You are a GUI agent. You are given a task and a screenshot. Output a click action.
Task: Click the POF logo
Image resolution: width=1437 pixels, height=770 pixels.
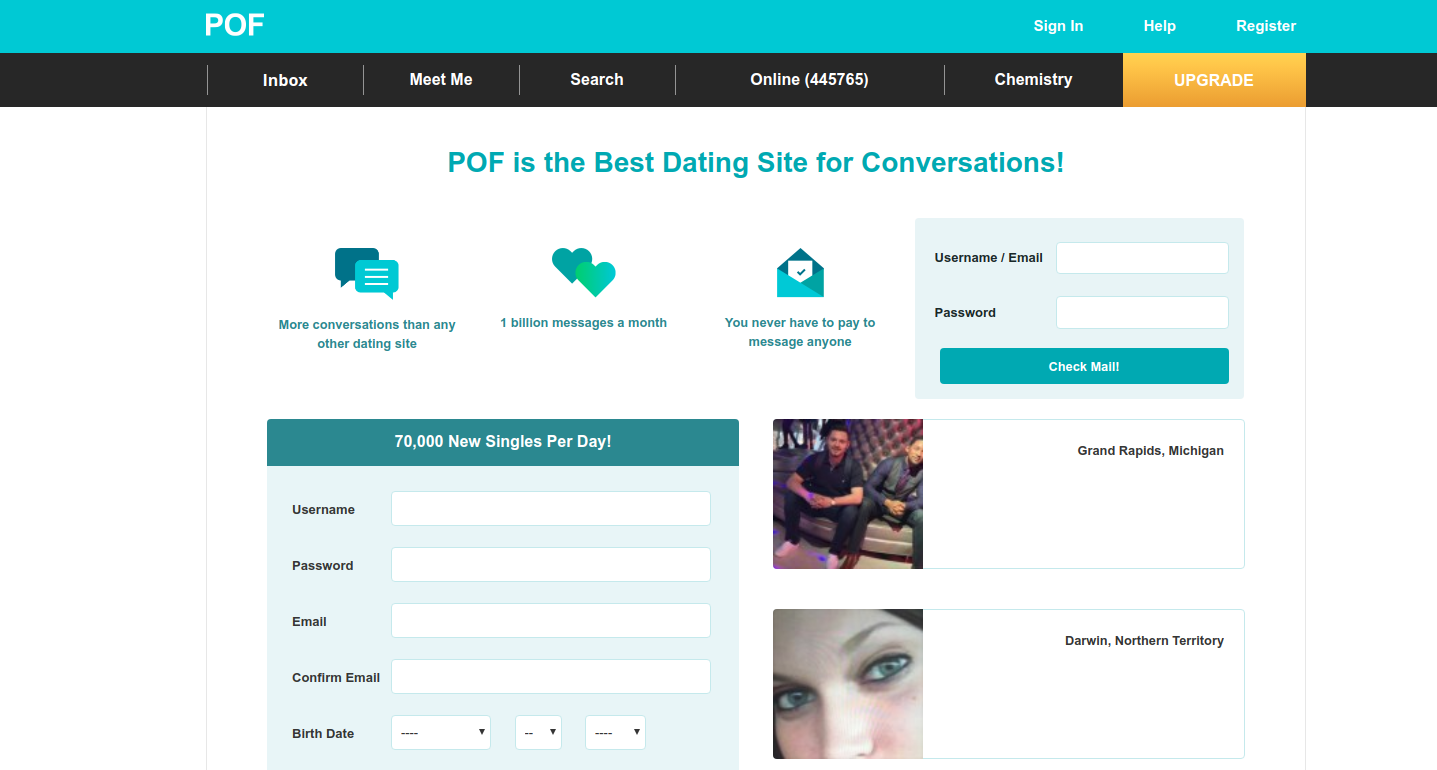234,25
